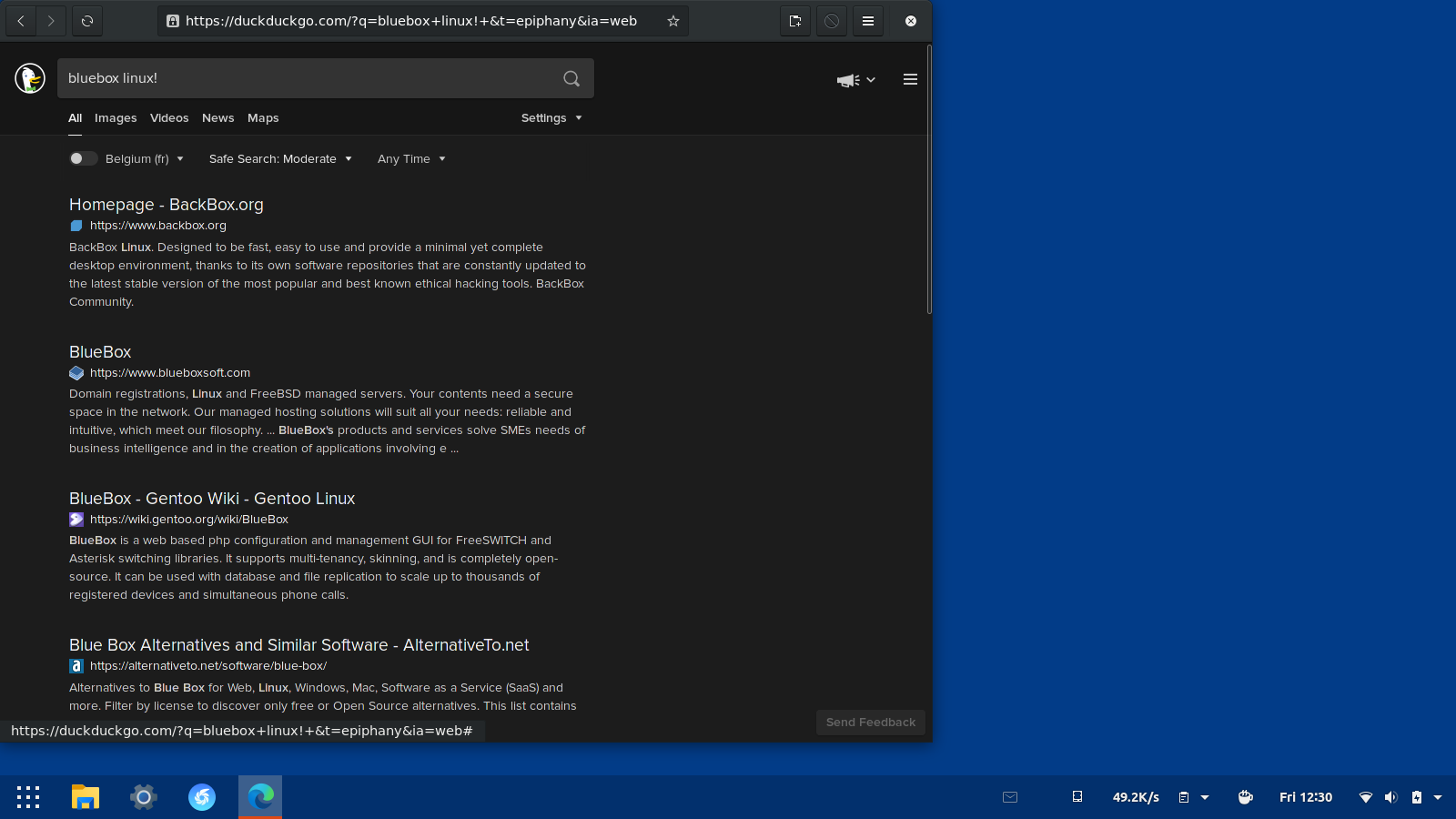Go forward in browser history

click(x=51, y=21)
